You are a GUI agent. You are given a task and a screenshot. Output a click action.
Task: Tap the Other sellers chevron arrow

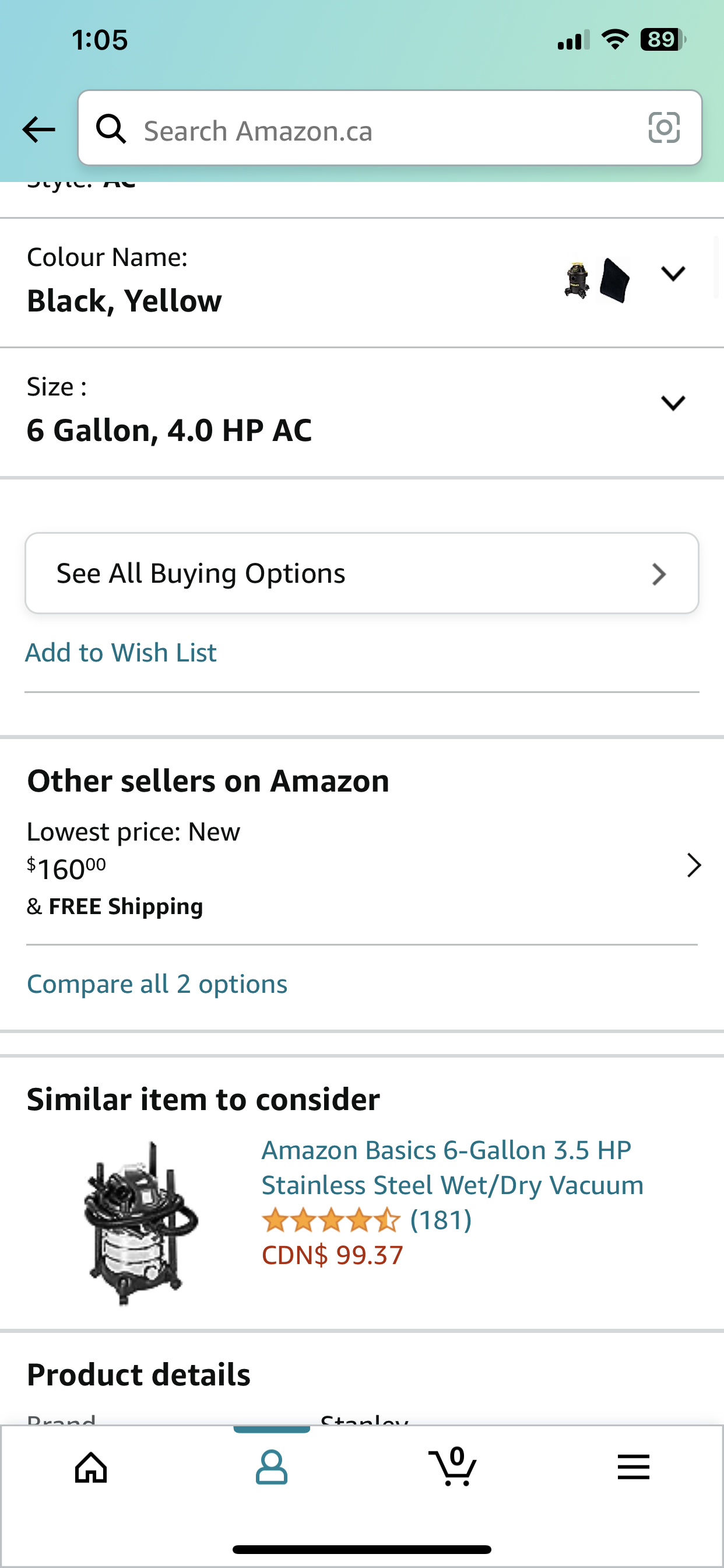tap(694, 866)
